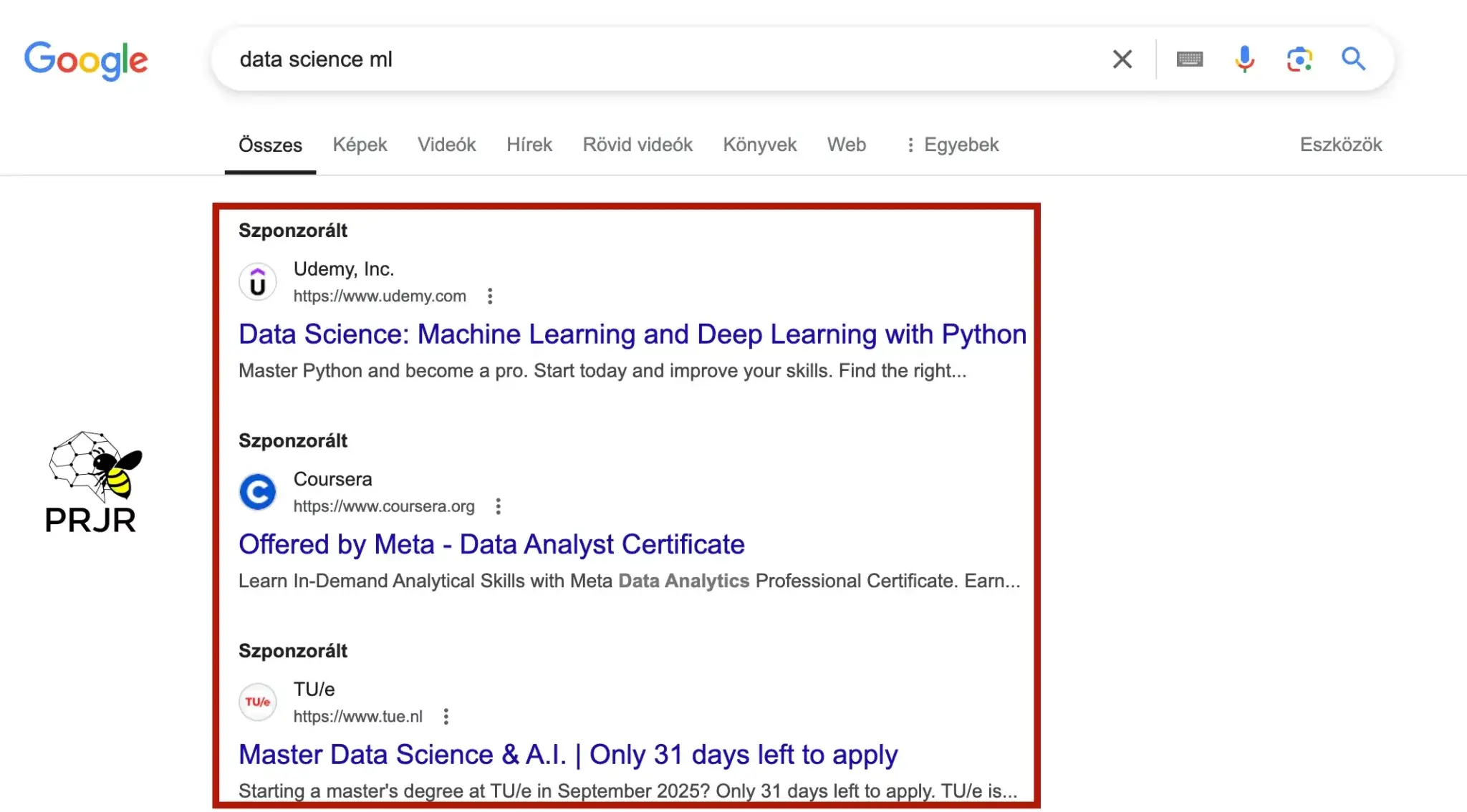Open the Data Science: Machine Learning ad link
The width and height of the screenshot is (1467, 812).
pyautogui.click(x=633, y=334)
